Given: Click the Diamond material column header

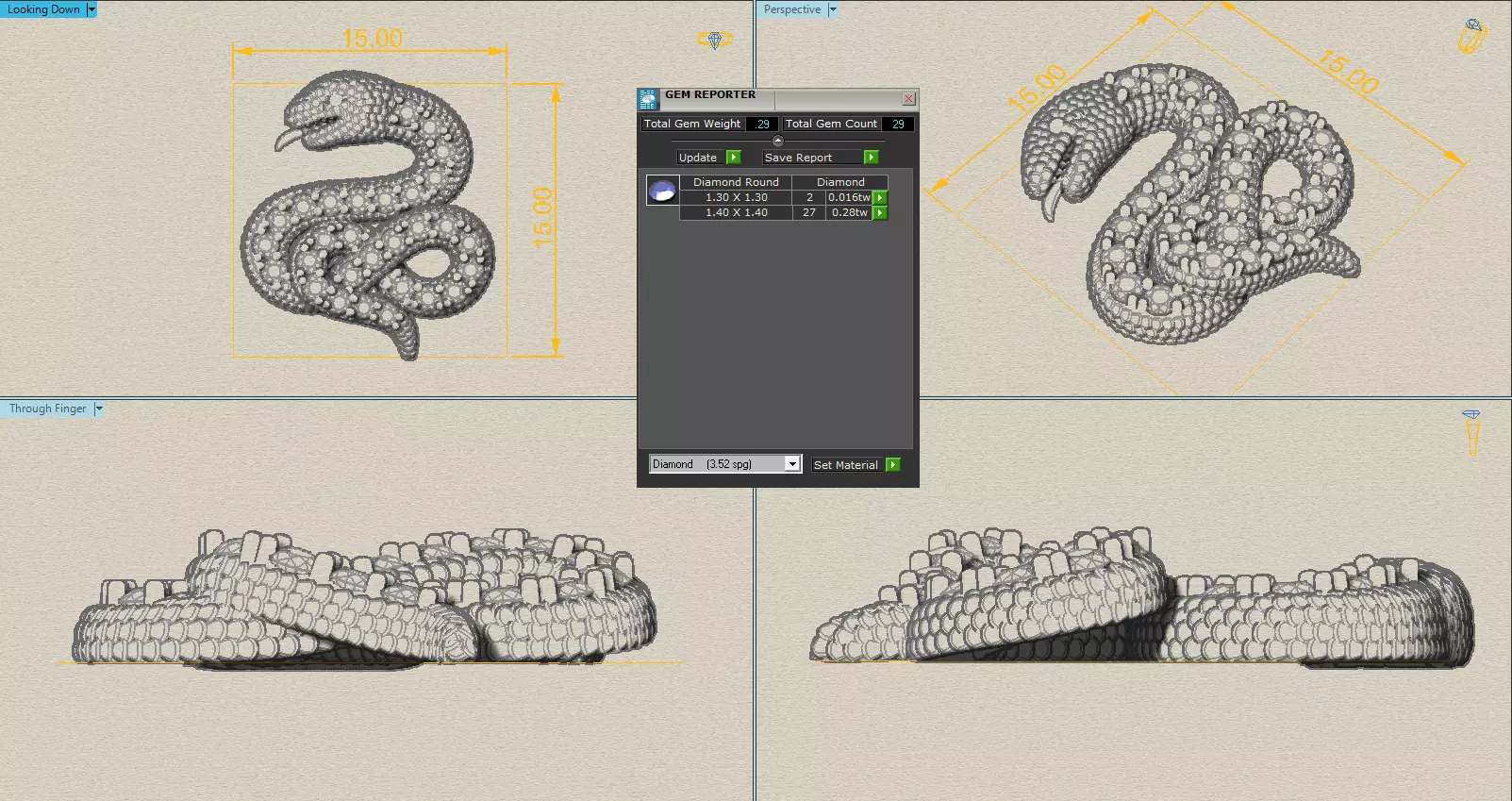Looking at the screenshot, I should pos(840,182).
